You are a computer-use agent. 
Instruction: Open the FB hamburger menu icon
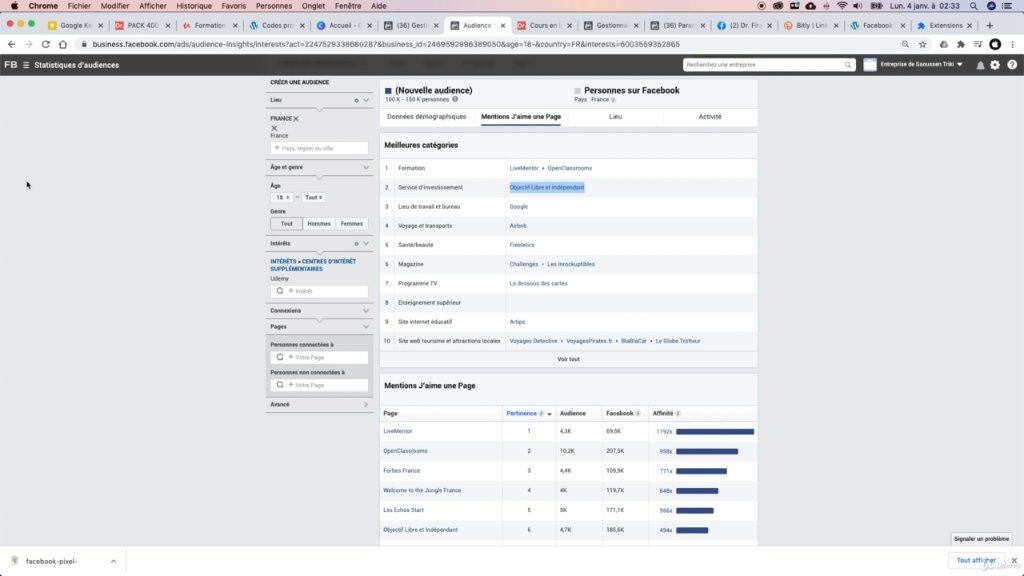pyautogui.click(x=26, y=65)
